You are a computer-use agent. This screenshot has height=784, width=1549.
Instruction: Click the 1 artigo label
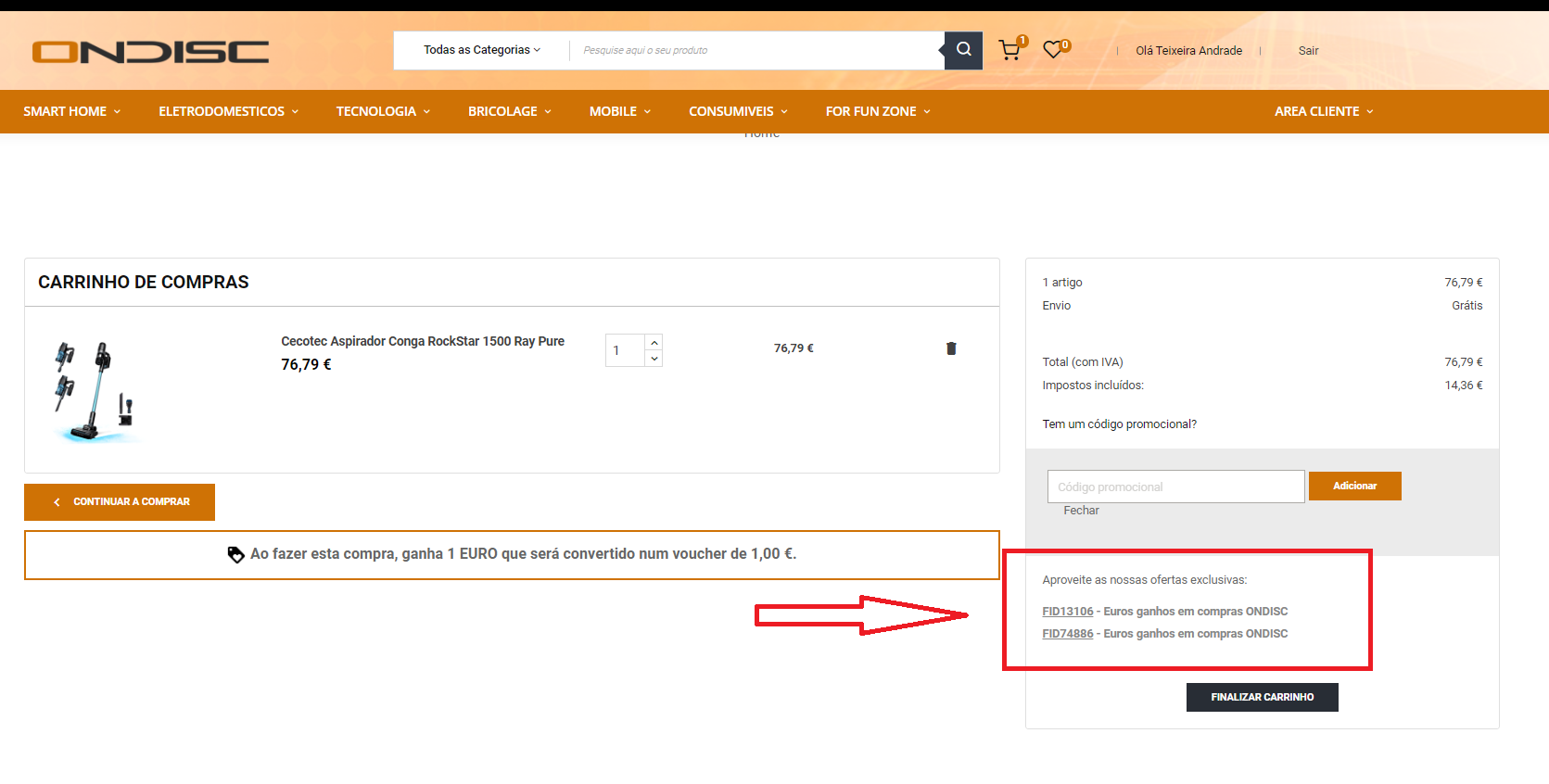[x=1062, y=283]
